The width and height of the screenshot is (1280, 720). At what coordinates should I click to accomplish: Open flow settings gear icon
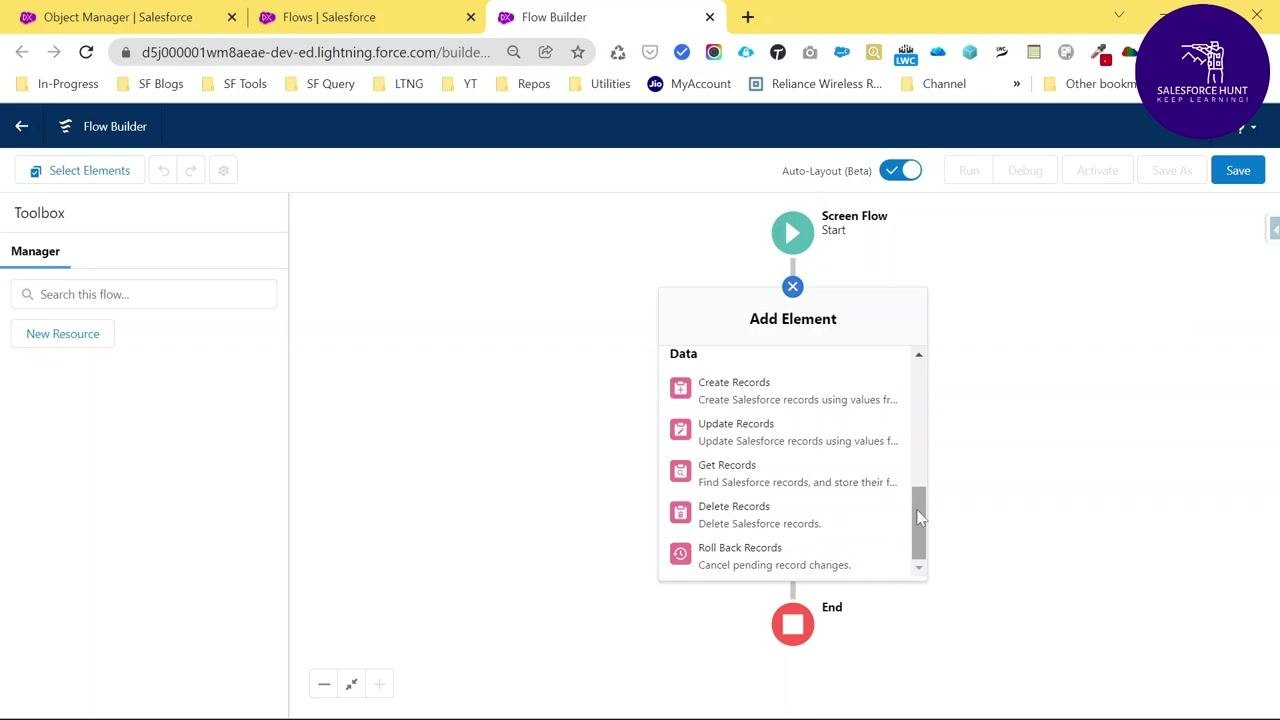[x=223, y=171]
